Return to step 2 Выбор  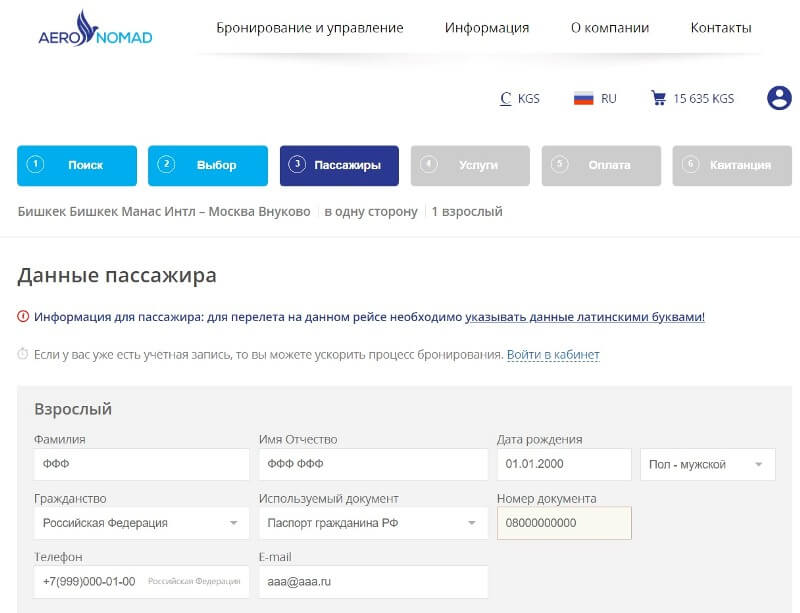(x=208, y=165)
